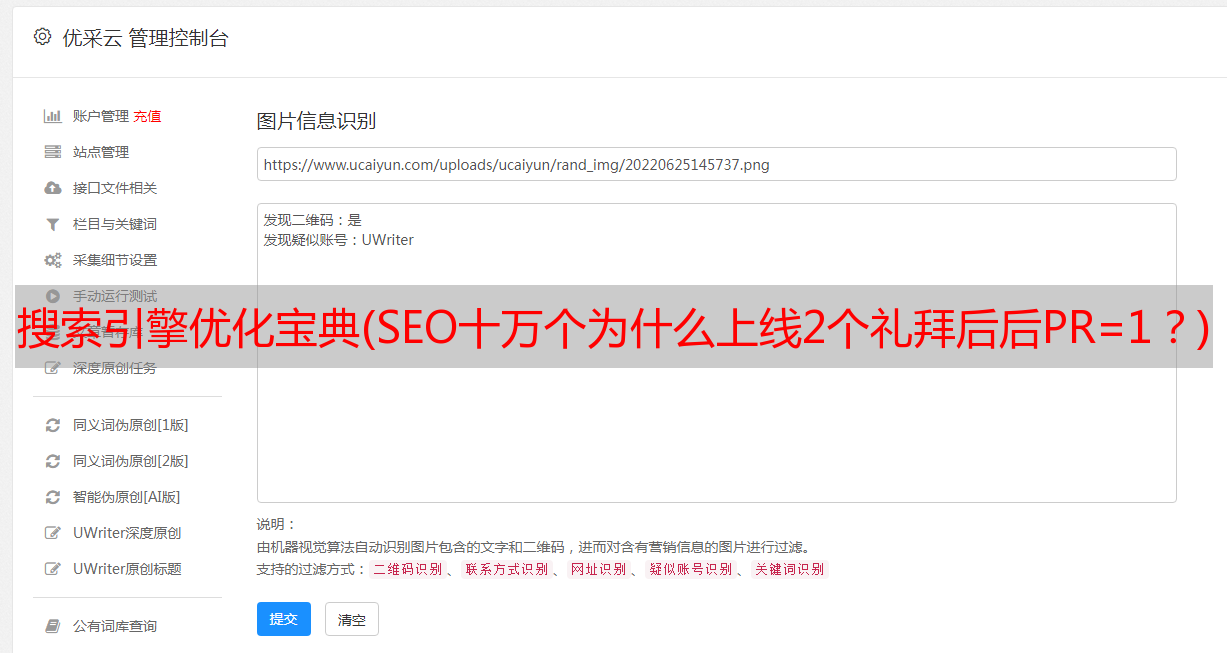Click the 说明： label
This screenshot has height=653, width=1227.
coord(276,524)
